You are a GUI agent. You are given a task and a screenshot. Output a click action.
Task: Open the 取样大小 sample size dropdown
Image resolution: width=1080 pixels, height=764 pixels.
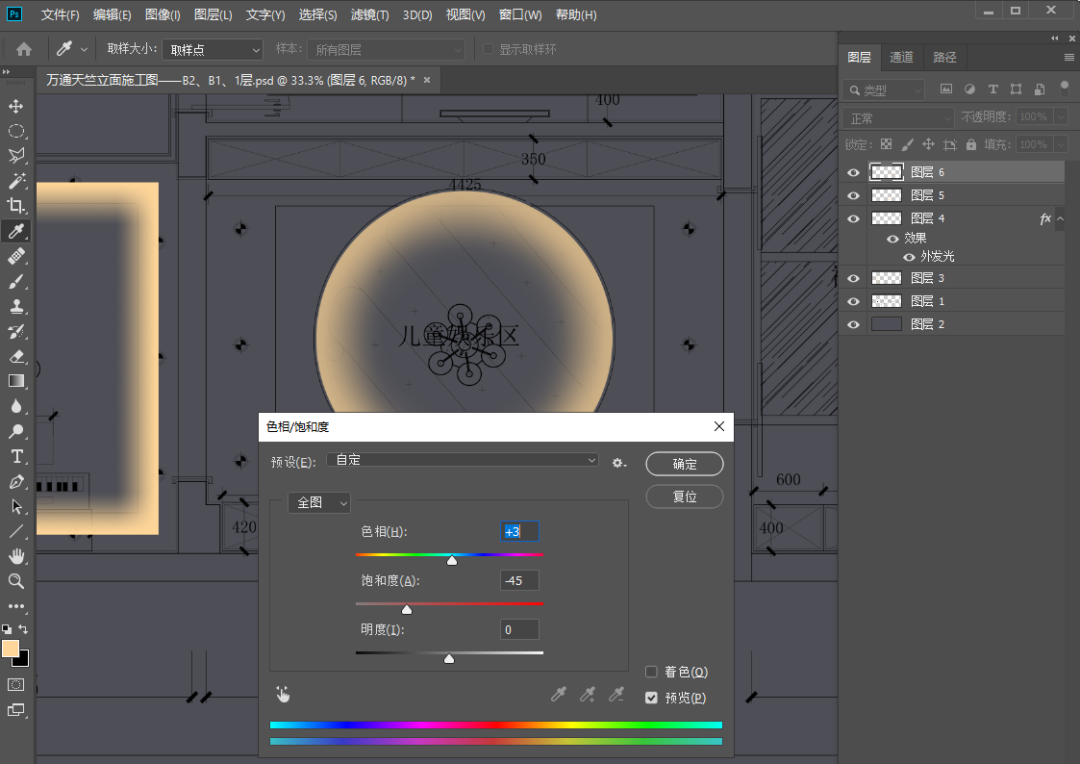coord(212,50)
